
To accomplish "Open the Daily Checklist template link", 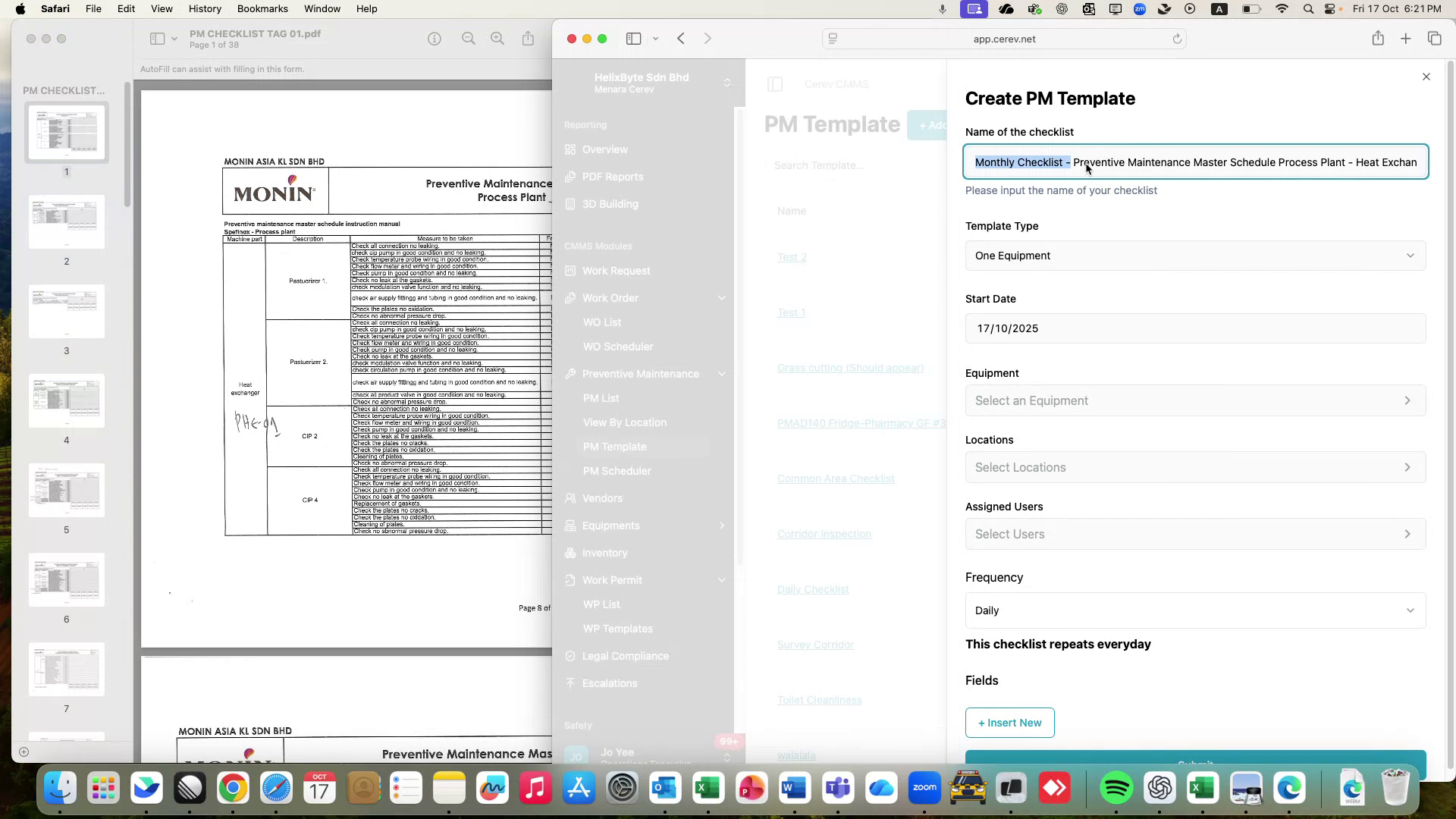I will coord(812,589).
